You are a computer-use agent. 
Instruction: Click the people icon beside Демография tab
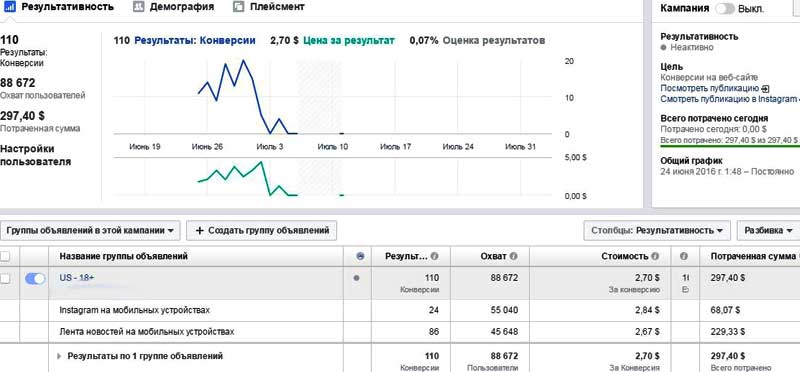pyautogui.click(x=138, y=7)
